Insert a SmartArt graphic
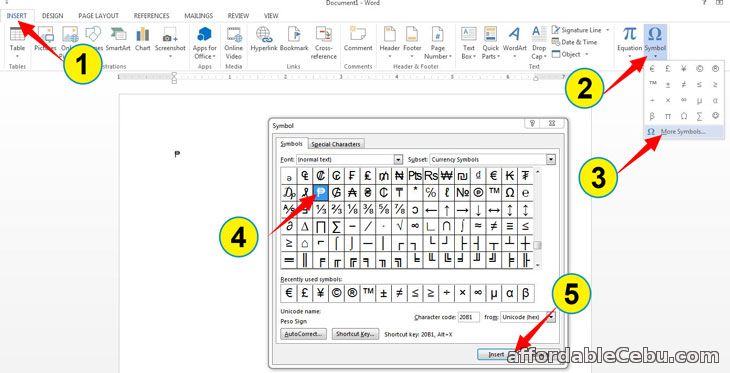Screen dimensions: 730x373 point(118,39)
